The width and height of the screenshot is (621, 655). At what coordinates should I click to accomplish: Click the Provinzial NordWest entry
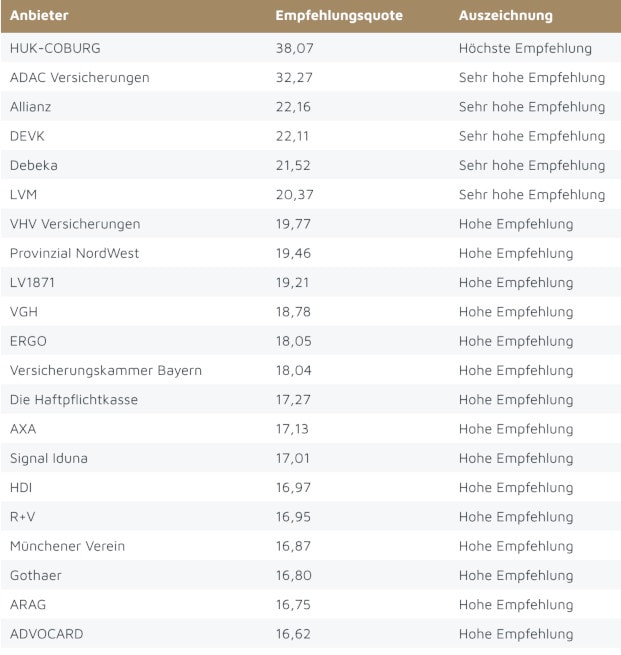[x=74, y=253]
